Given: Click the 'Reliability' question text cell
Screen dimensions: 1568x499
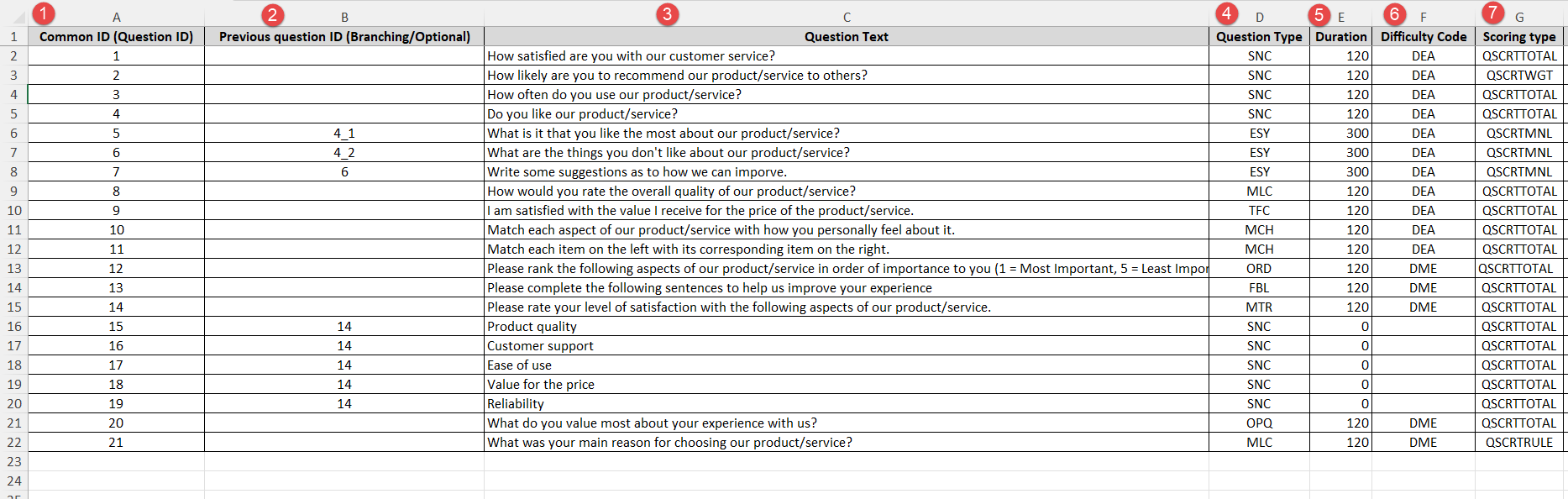Looking at the screenshot, I should click(x=847, y=404).
